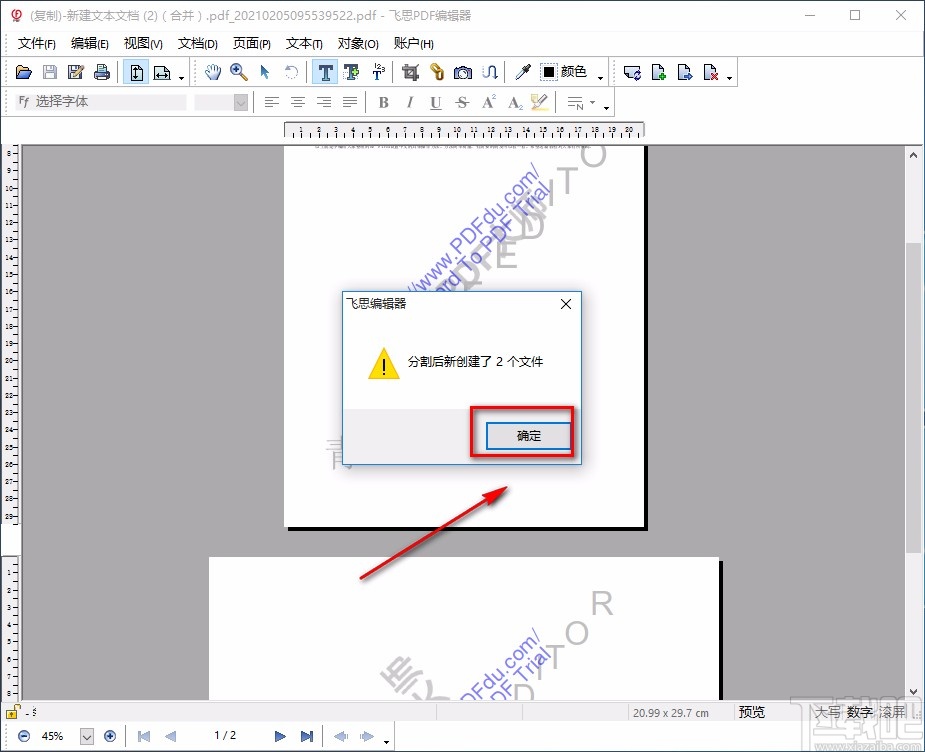The width and height of the screenshot is (925, 752).
Task: Toggle subscript formatting
Action: click(515, 103)
